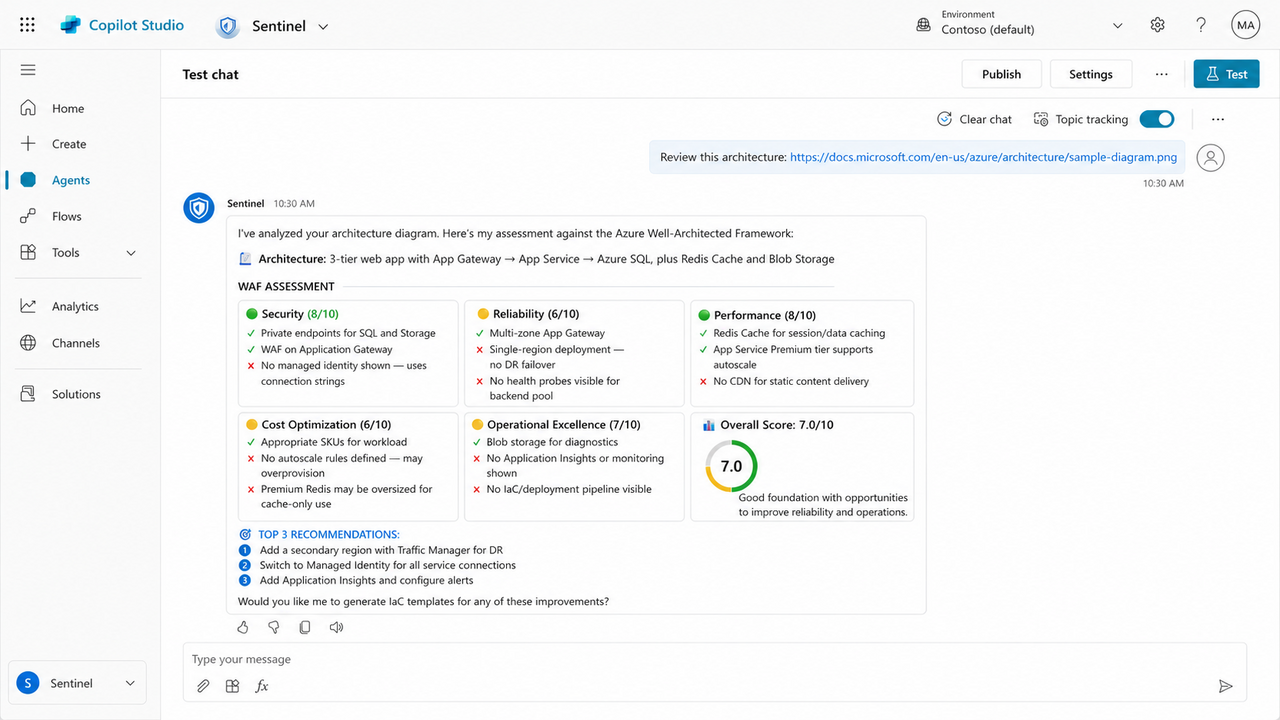Viewport: 1280px width, 720px height.
Task: Click the Publish button
Action: pyautogui.click(x=1001, y=74)
